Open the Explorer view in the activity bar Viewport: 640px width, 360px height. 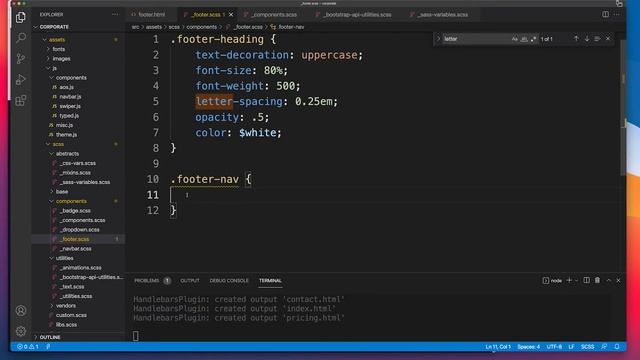tap(21, 17)
